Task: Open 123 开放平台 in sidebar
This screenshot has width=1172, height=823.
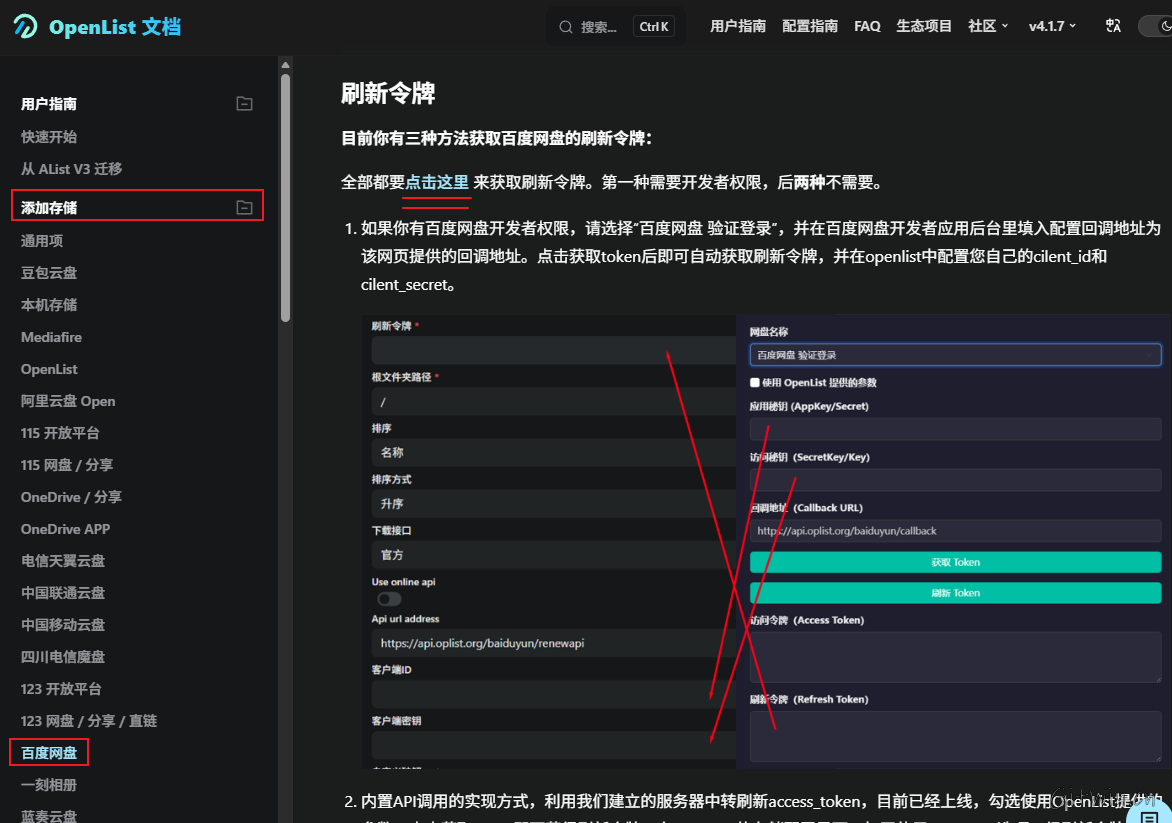Action: (61, 689)
